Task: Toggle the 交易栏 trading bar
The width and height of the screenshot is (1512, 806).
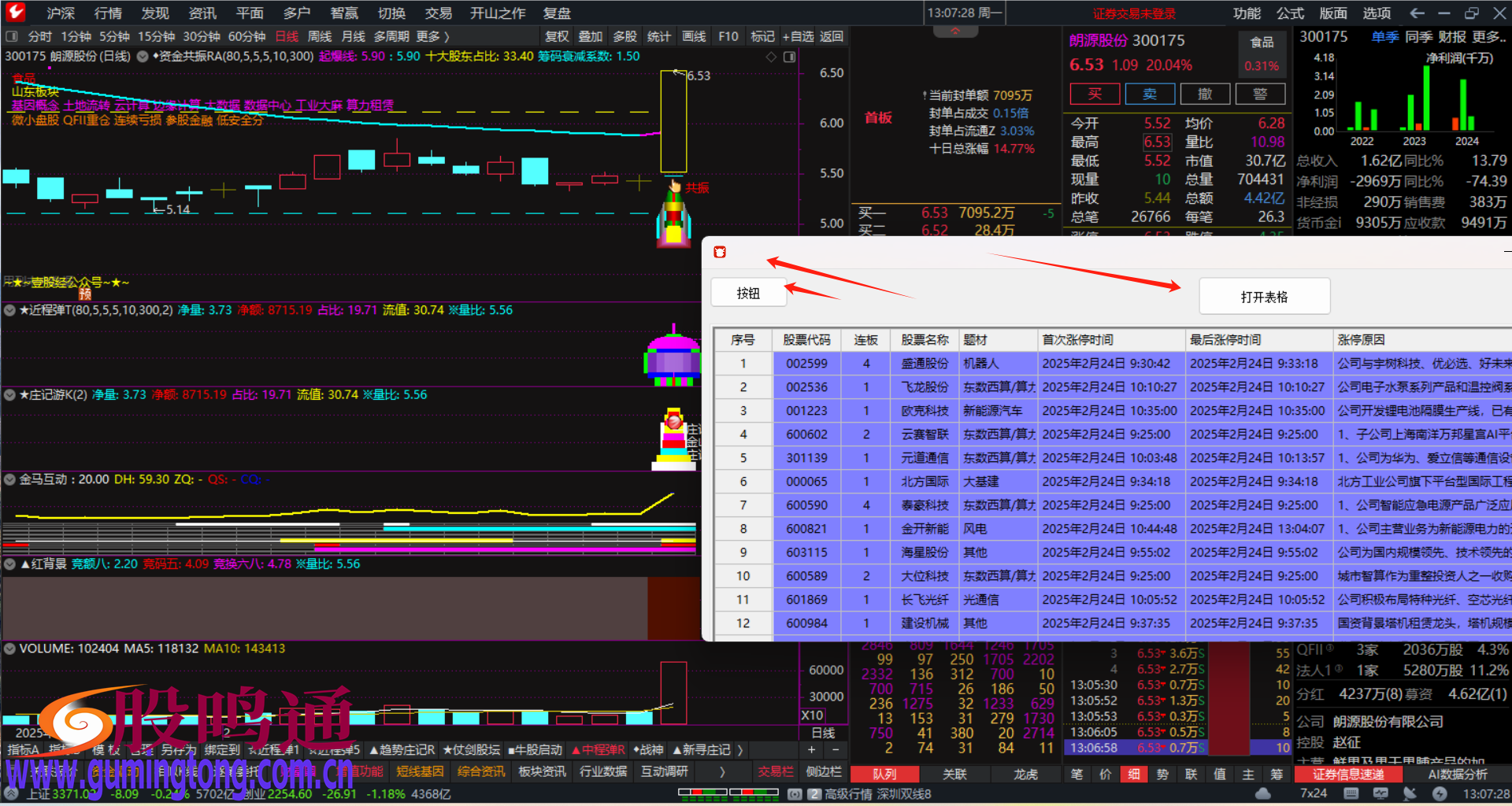Action: coord(775,771)
